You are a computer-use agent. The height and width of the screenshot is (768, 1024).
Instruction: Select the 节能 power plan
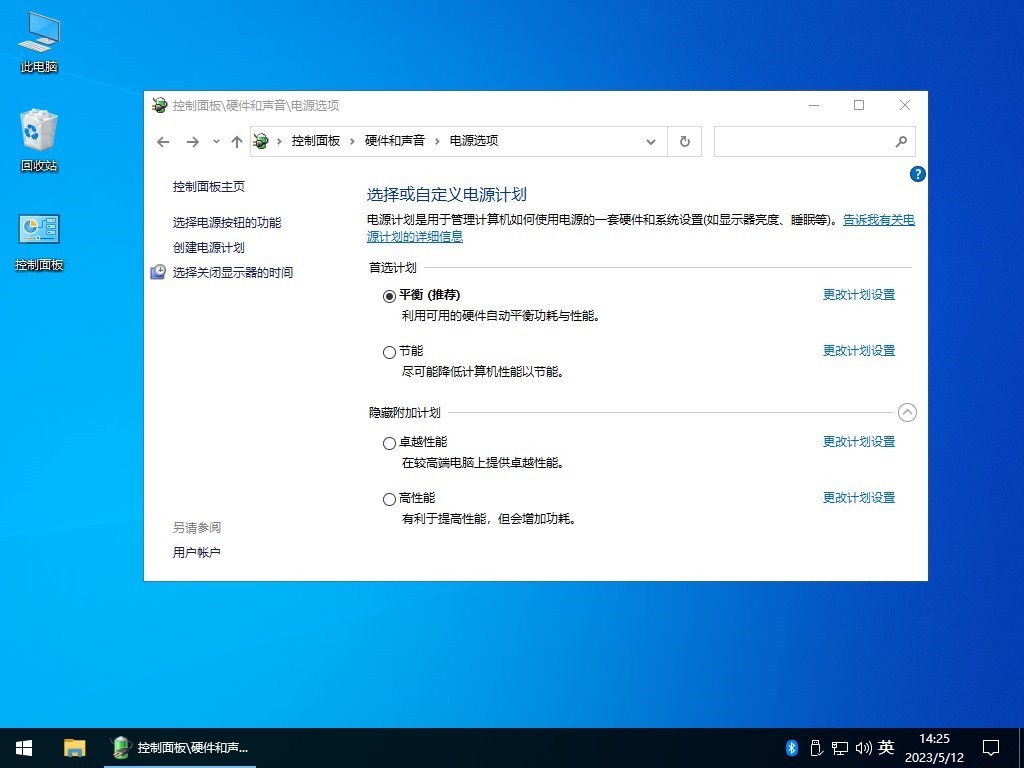click(389, 351)
